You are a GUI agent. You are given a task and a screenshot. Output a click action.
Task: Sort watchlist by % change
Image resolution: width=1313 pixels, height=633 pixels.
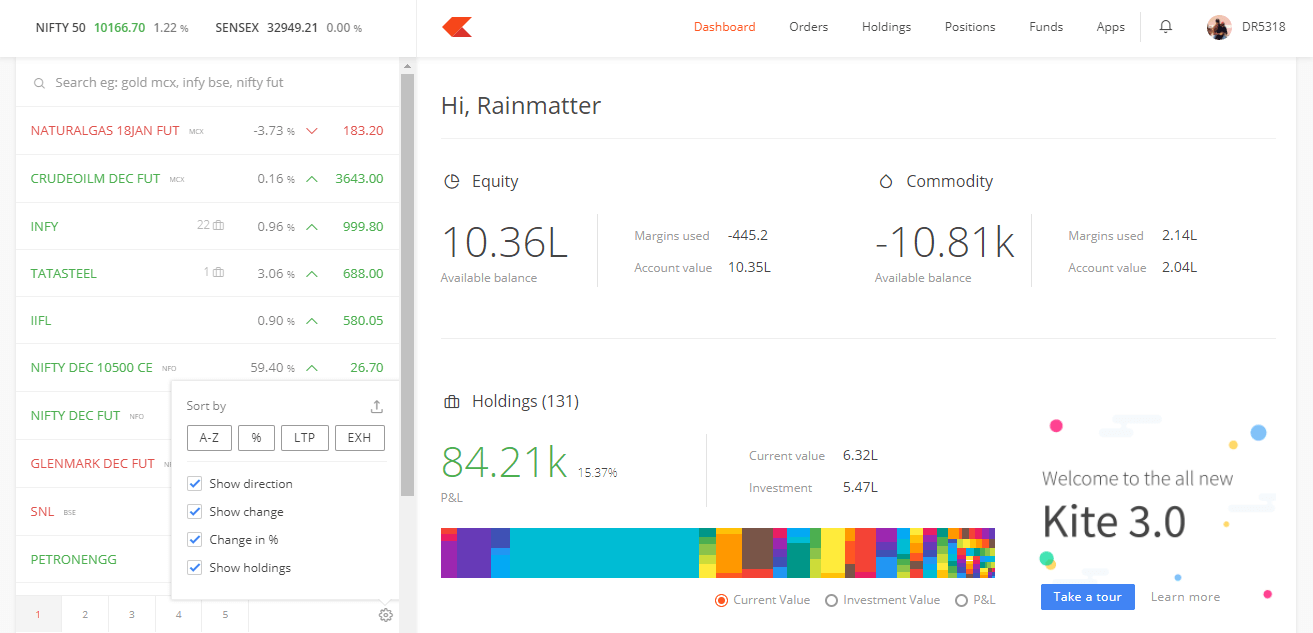point(256,438)
